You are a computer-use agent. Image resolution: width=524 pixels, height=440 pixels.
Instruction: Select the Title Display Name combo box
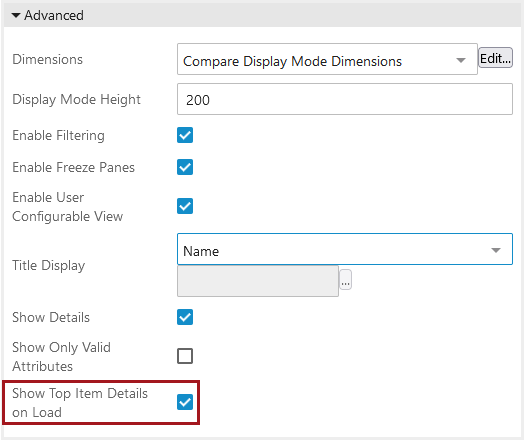tap(345, 249)
